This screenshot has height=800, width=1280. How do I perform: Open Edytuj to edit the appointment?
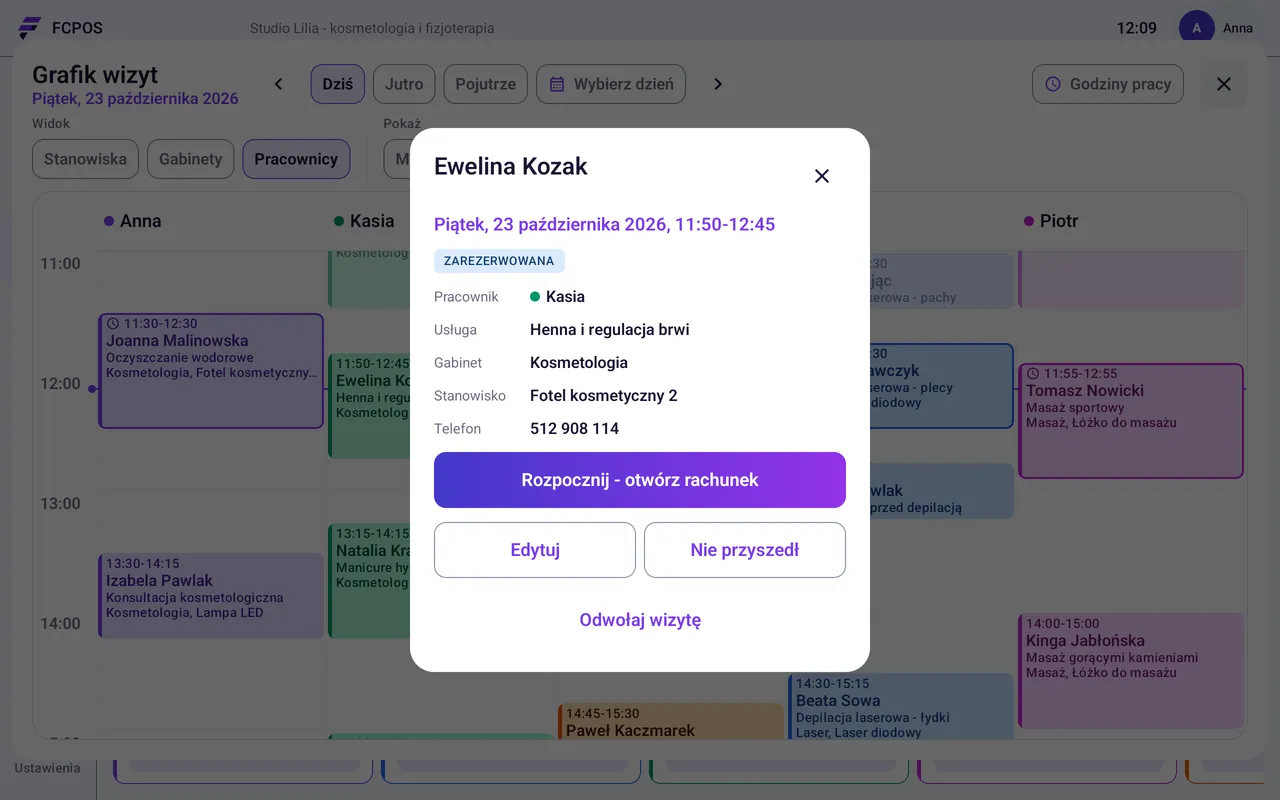click(x=535, y=550)
